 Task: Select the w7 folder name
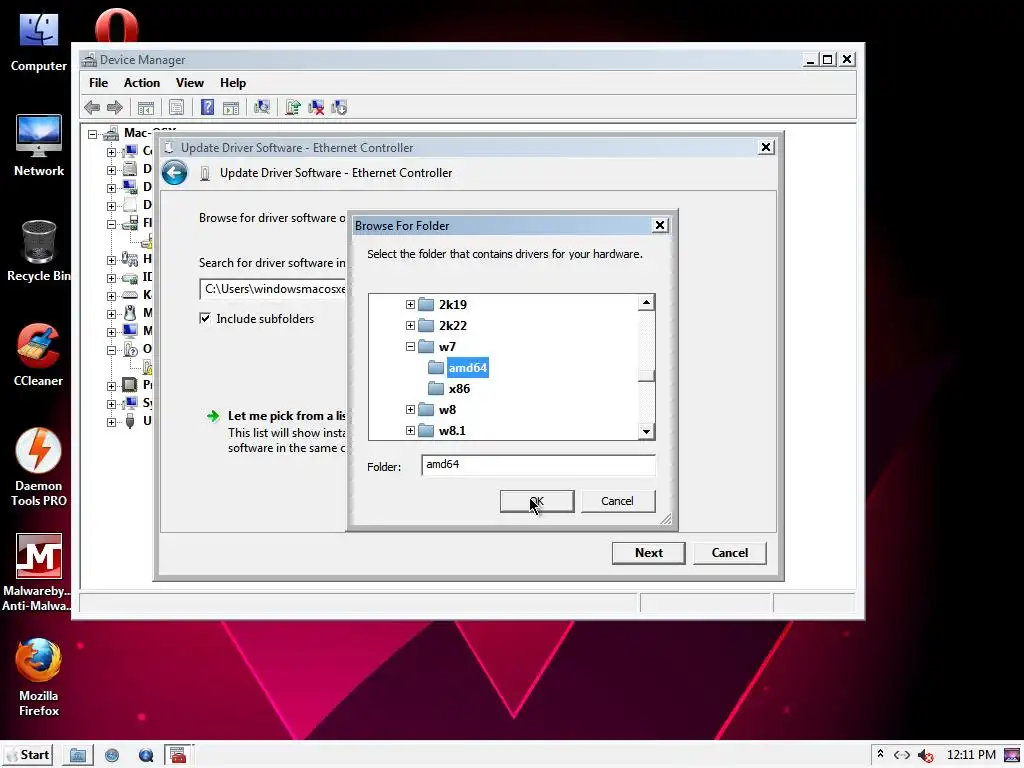[447, 347]
